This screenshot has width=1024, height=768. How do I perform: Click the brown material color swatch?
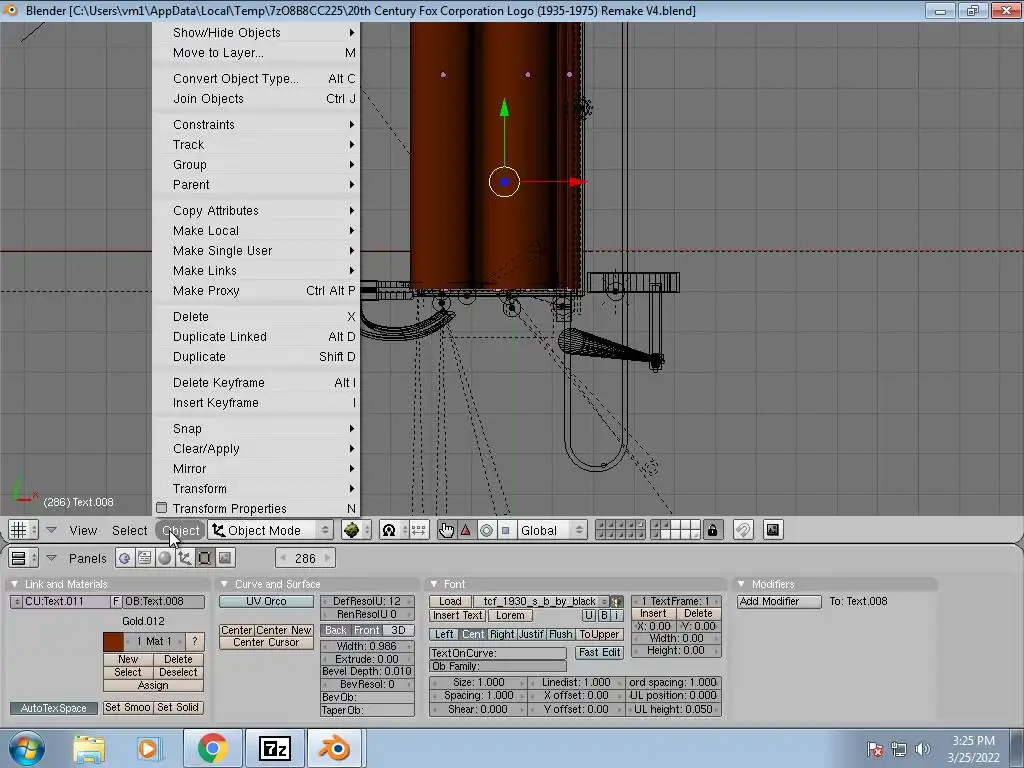pyautogui.click(x=113, y=641)
